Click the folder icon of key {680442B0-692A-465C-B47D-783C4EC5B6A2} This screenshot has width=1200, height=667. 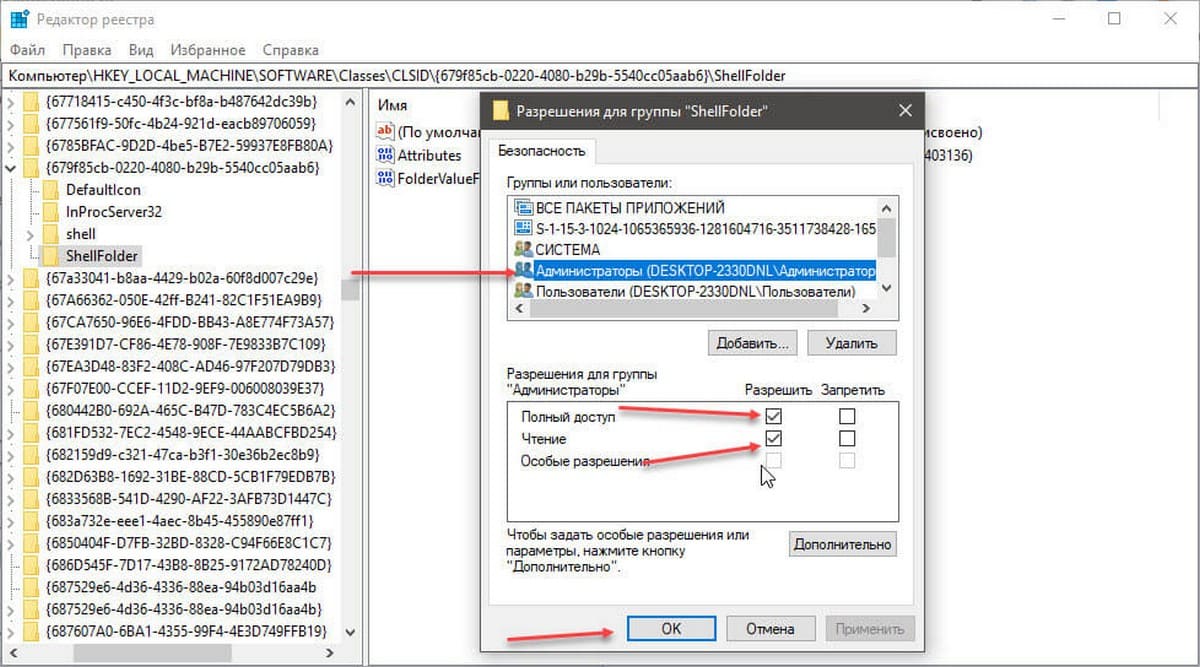(30, 410)
